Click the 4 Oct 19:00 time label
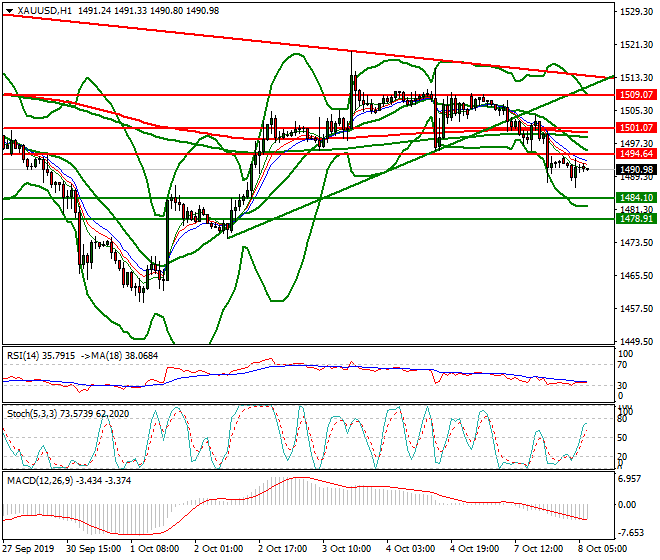Screen dimensions: 660x560 pos(474,549)
